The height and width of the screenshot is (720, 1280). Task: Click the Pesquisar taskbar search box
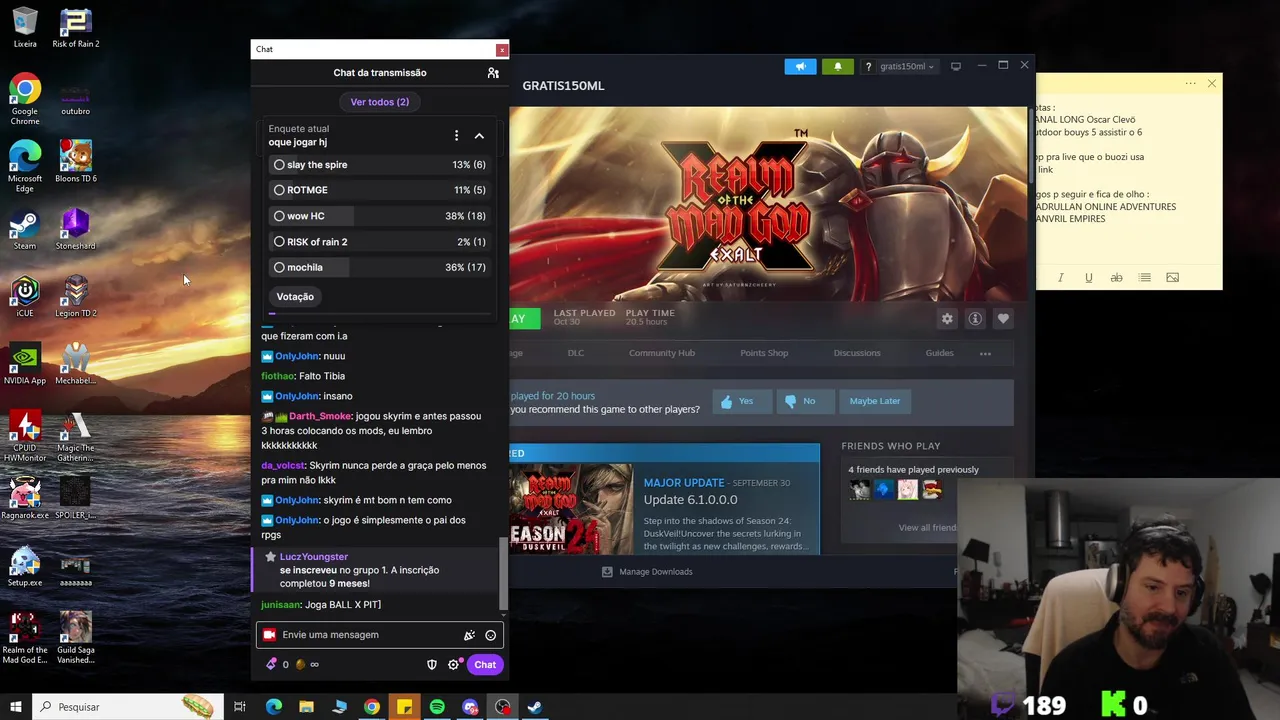(128, 707)
